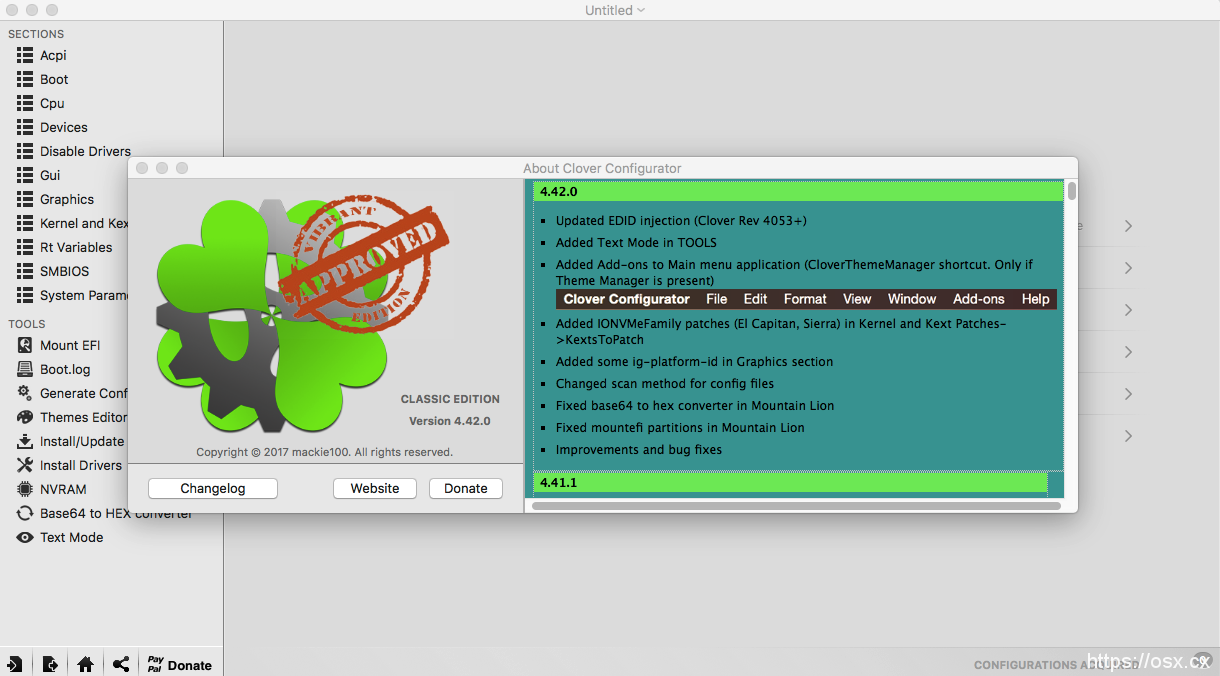The image size is (1220, 676).
Task: Click the changelog horizontal scrollbar
Action: coord(796,506)
